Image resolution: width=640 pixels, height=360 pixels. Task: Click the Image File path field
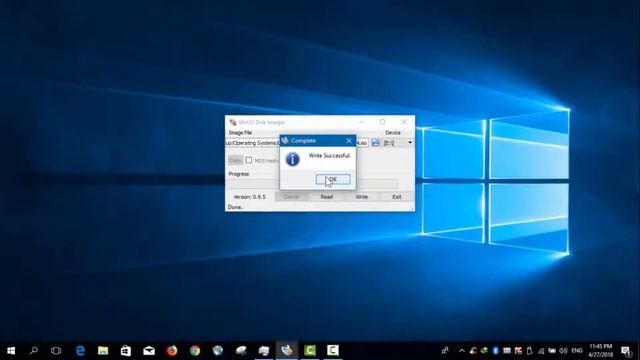[x=297, y=143]
